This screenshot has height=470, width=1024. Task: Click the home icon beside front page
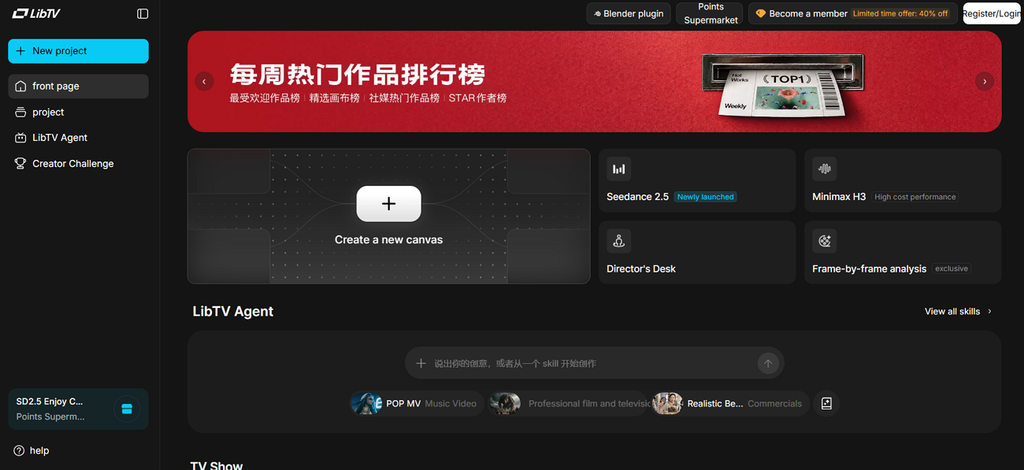20,86
